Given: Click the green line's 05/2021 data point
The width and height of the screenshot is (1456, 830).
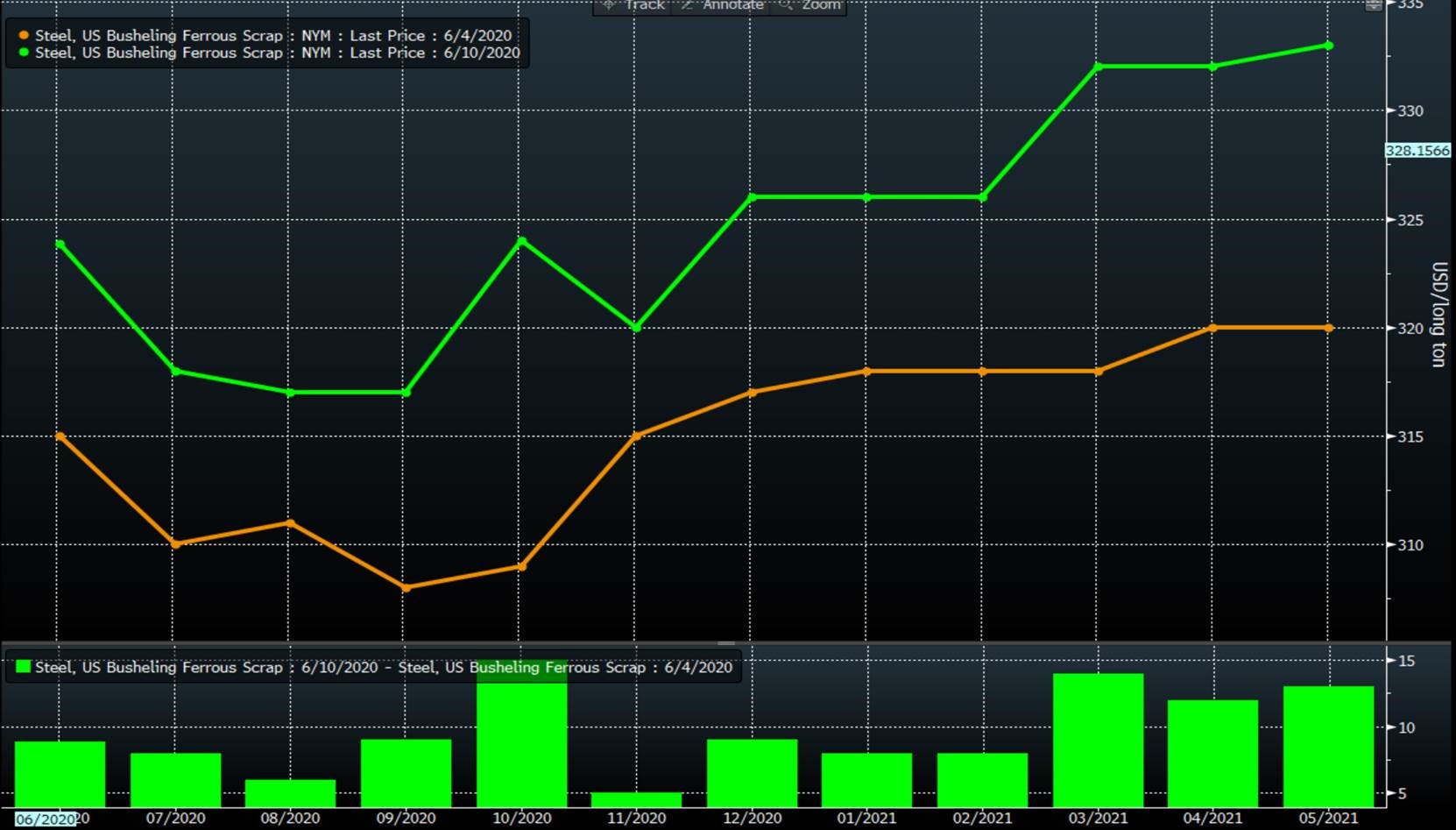Looking at the screenshot, I should click(1329, 46).
